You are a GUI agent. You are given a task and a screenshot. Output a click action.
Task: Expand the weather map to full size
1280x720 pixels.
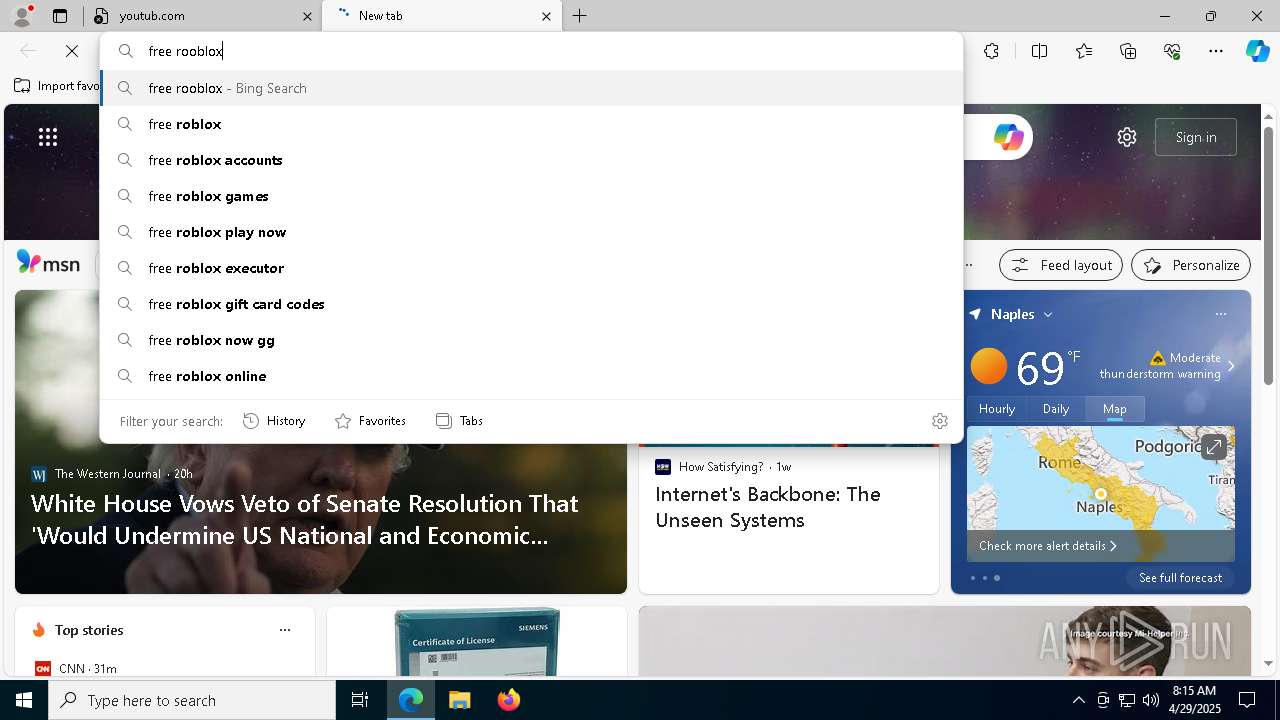point(1213,447)
